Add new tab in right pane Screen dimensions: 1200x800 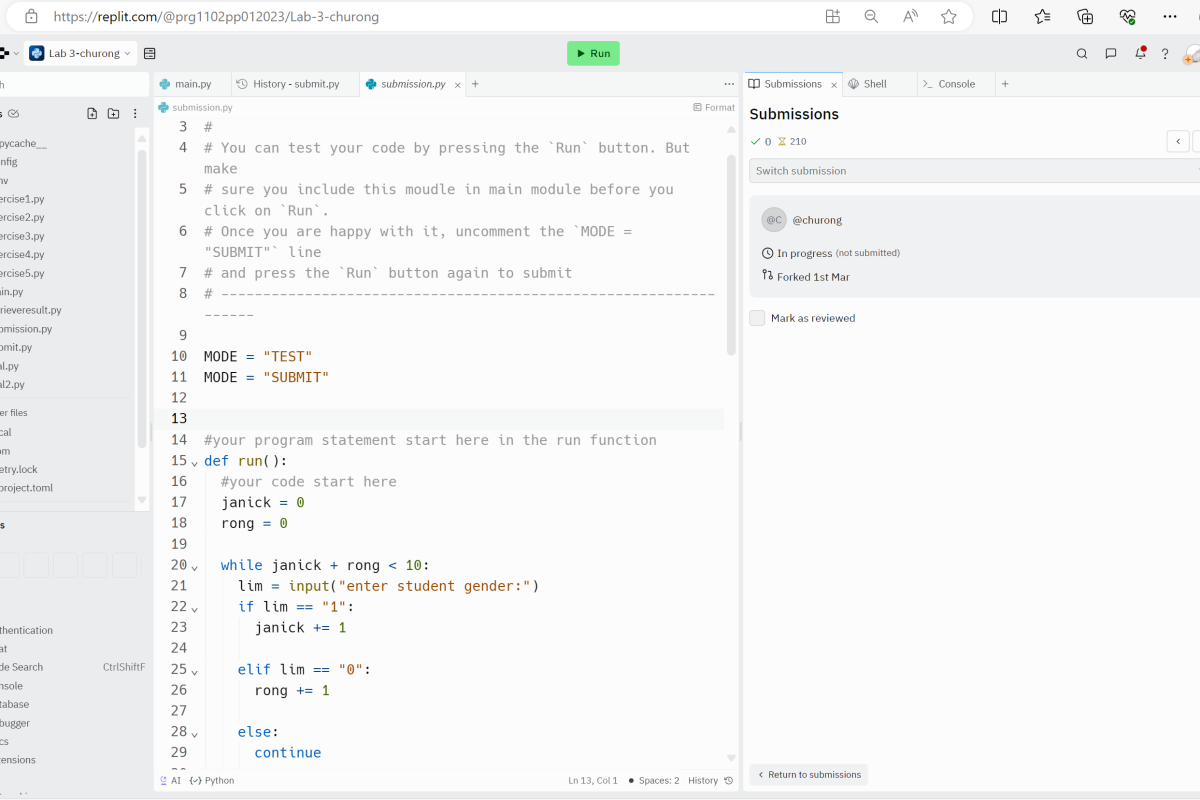(x=1005, y=84)
